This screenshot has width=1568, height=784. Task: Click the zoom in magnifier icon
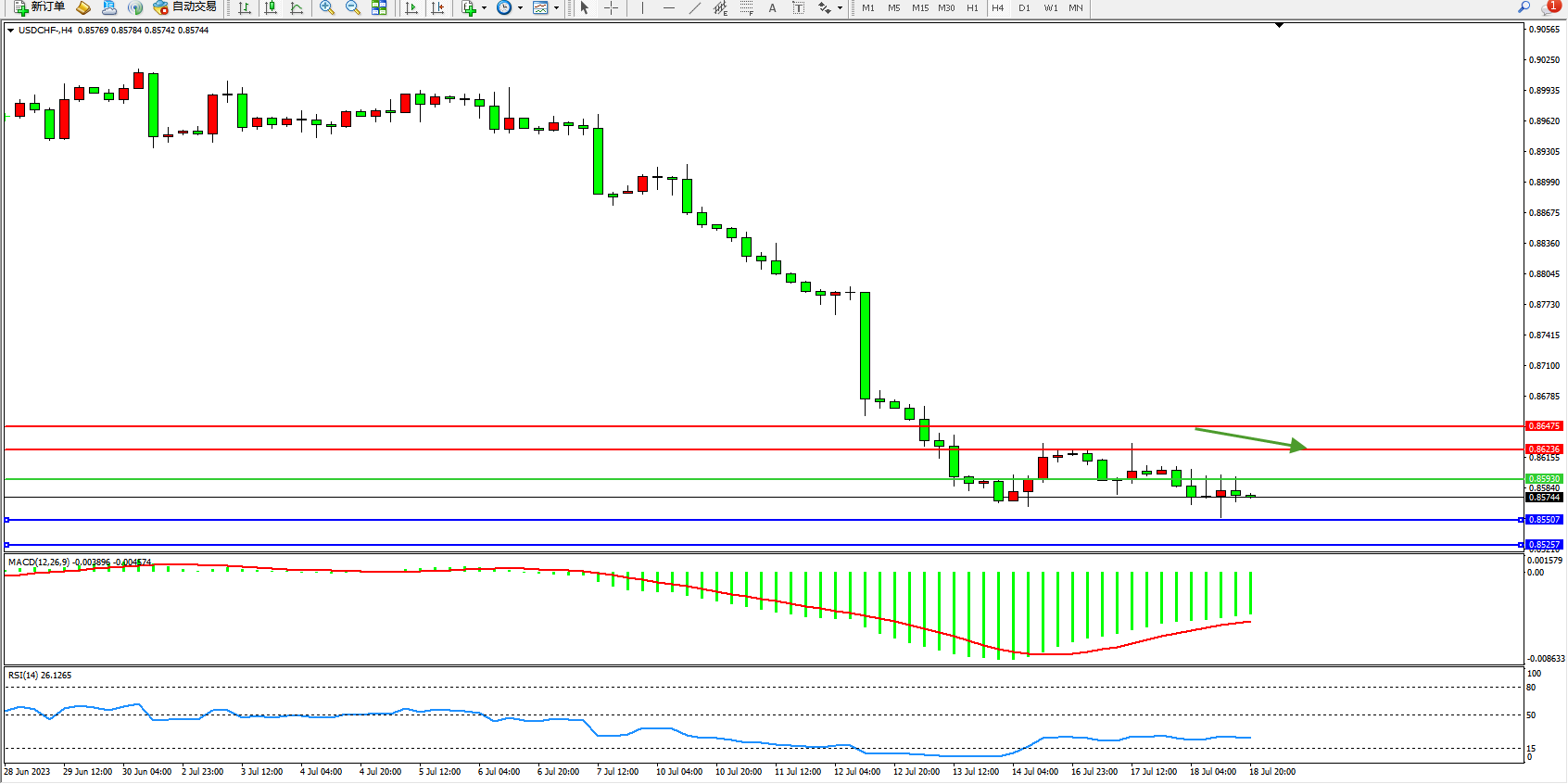pyautogui.click(x=327, y=7)
